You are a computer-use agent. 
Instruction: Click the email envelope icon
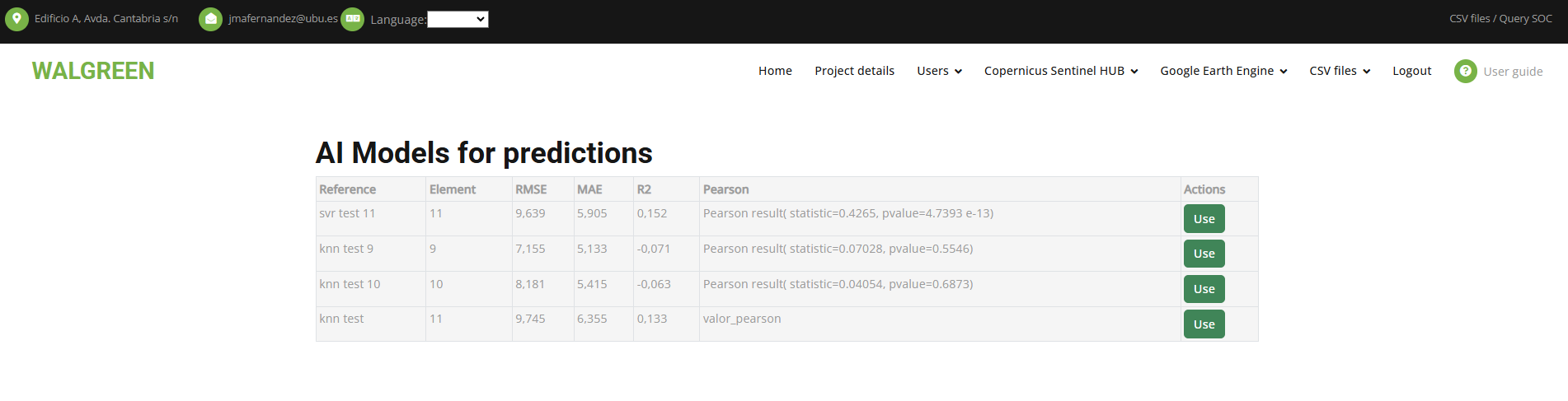(x=211, y=19)
